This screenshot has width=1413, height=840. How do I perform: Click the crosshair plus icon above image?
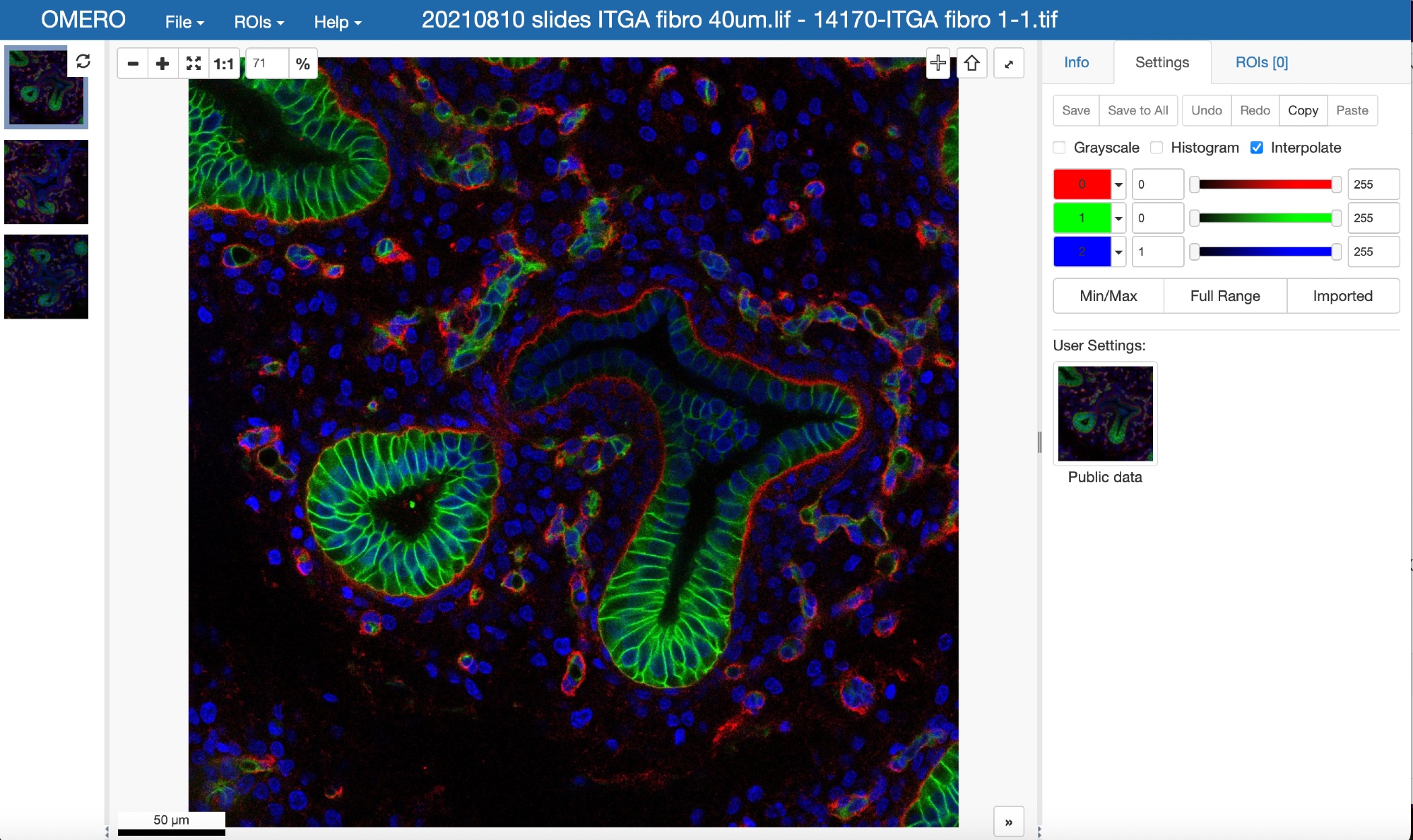pos(938,64)
